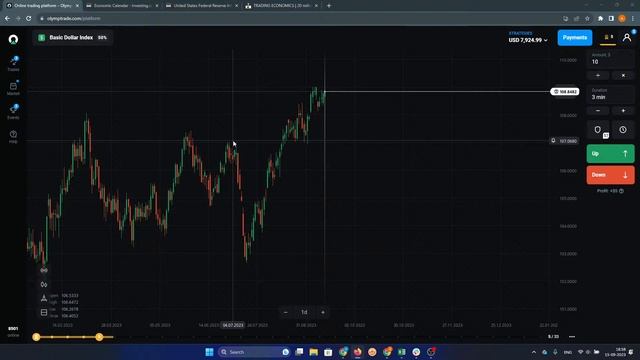Click the shield risk-free trade icon
640x360 pixels.
[x=598, y=130]
